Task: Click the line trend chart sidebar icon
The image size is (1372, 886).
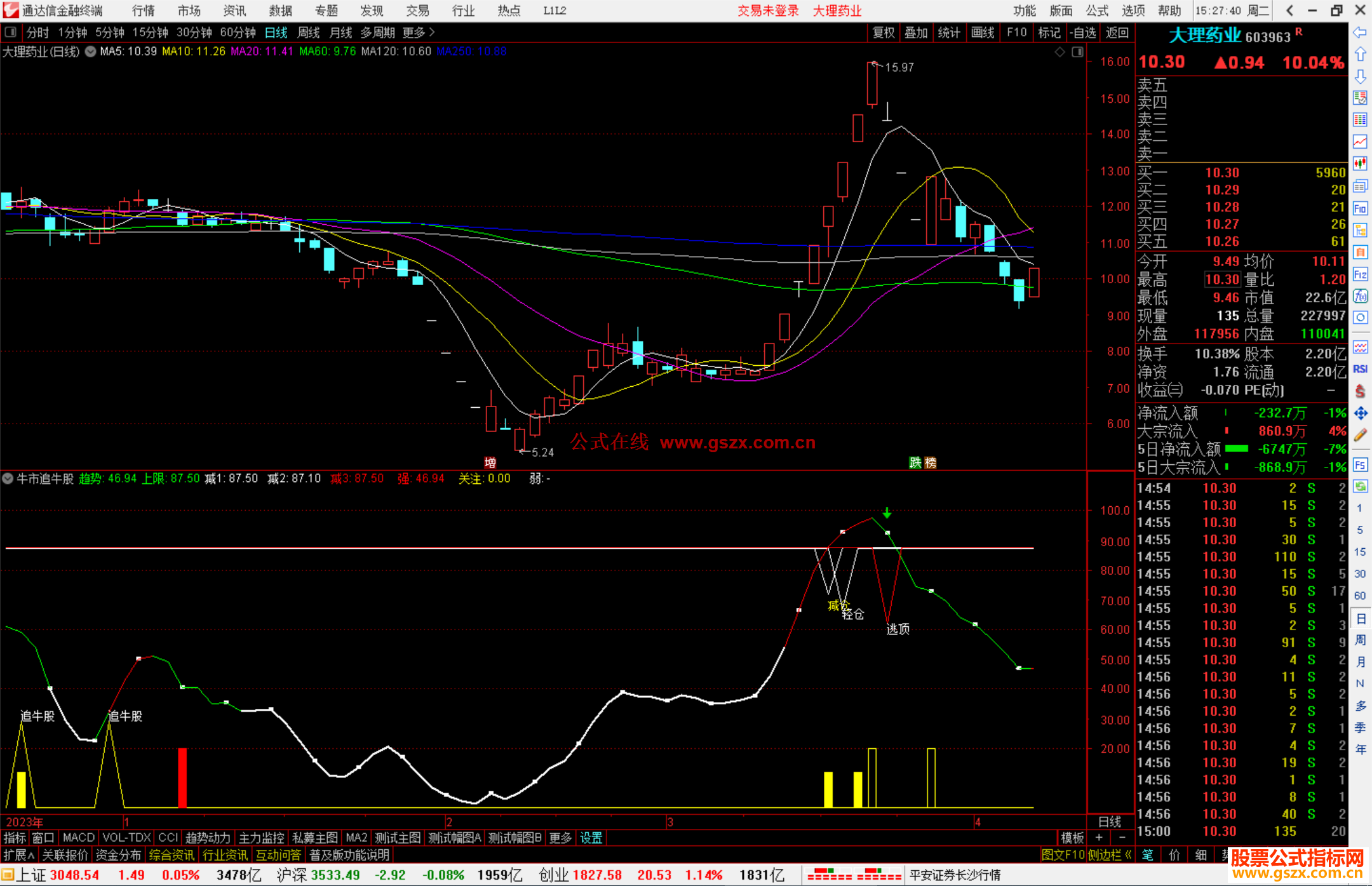Action: pos(1360,142)
